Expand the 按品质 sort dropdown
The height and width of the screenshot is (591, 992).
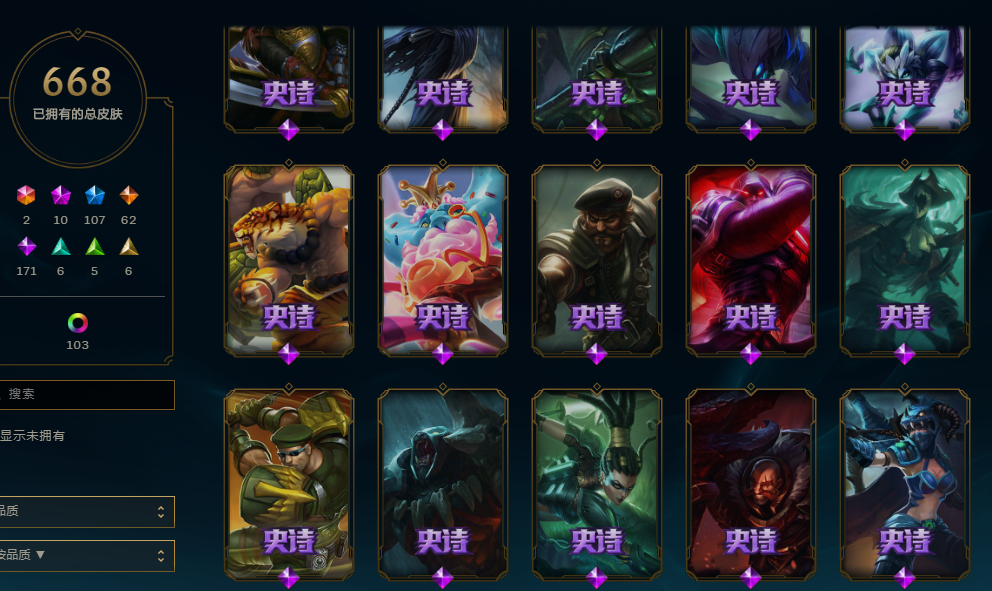[x=87, y=556]
